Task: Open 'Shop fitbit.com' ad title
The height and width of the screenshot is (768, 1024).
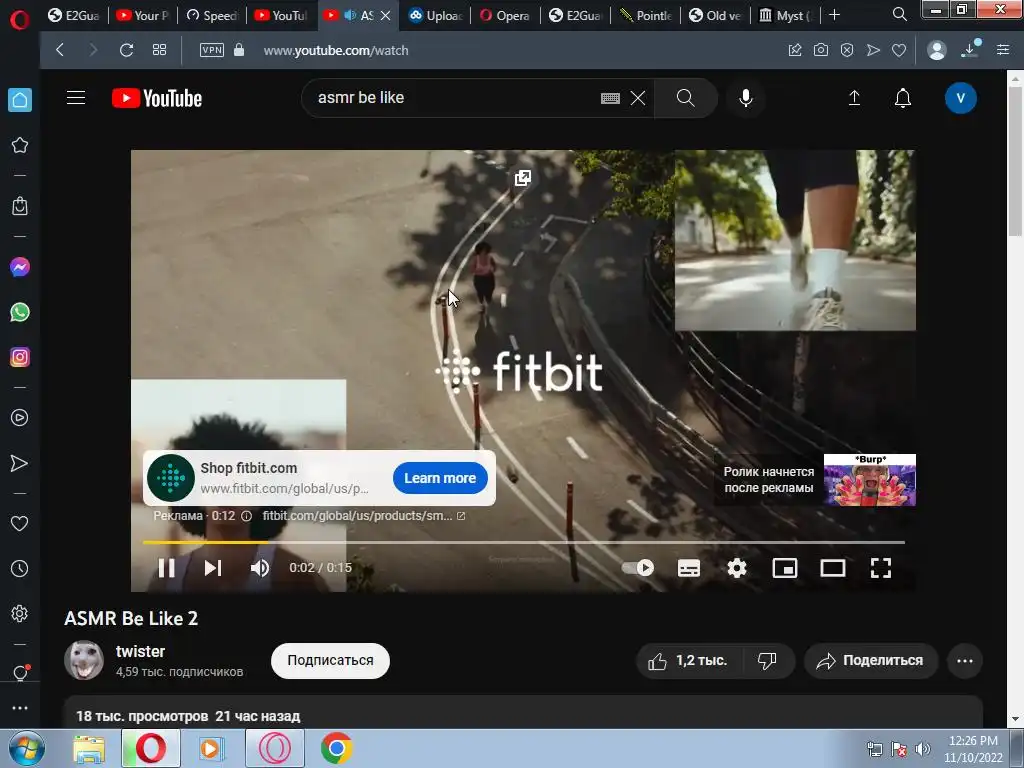Action: point(249,468)
